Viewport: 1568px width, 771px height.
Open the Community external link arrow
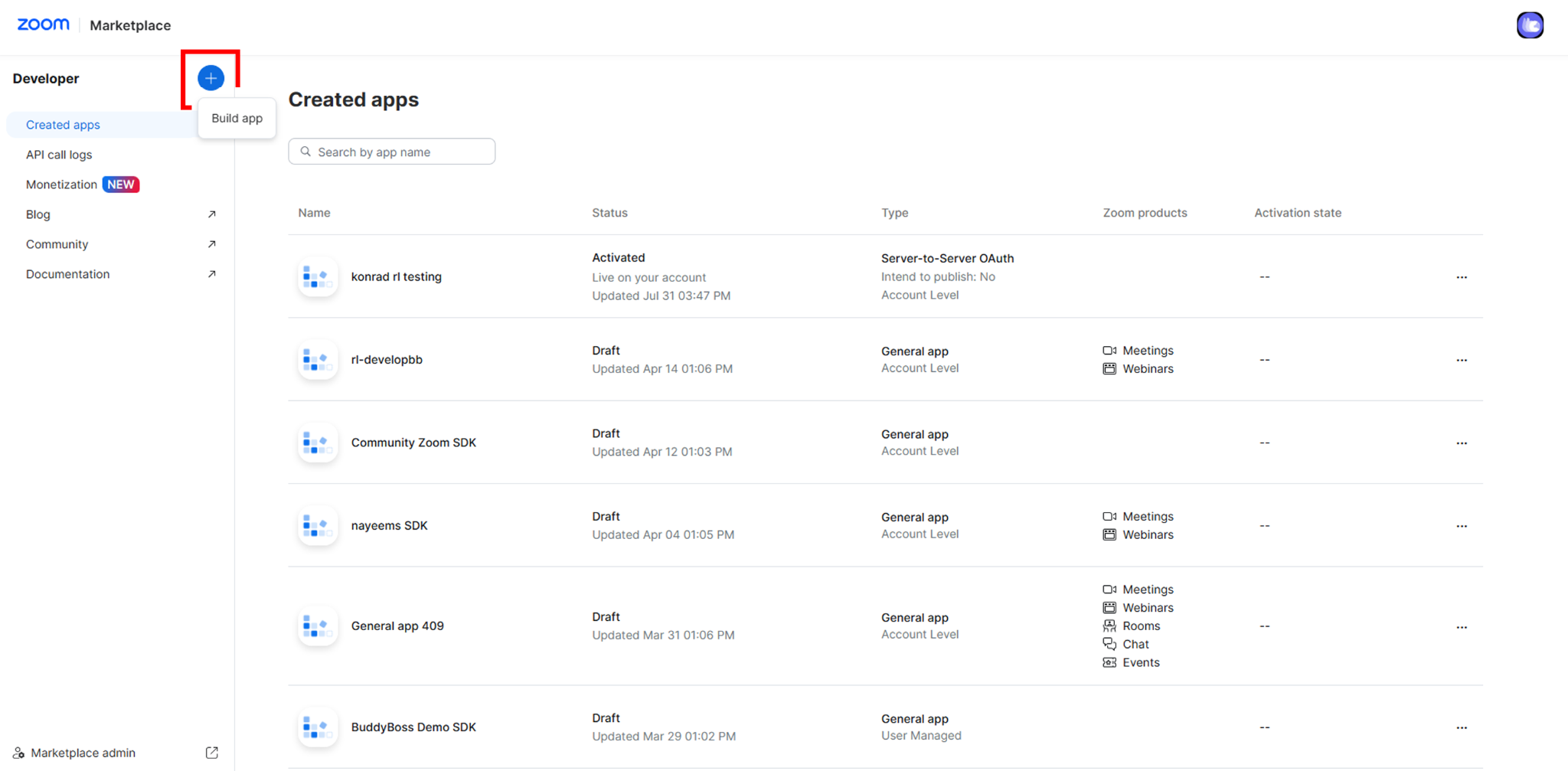(x=212, y=244)
